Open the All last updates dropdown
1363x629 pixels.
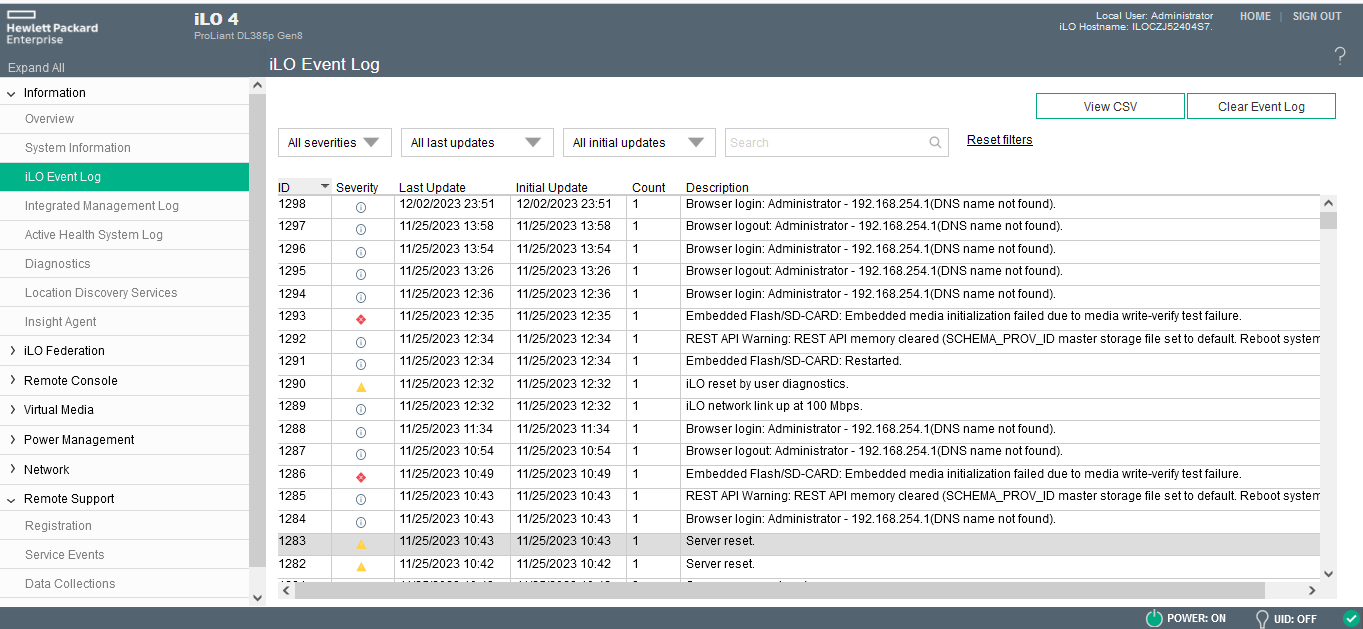(476, 143)
